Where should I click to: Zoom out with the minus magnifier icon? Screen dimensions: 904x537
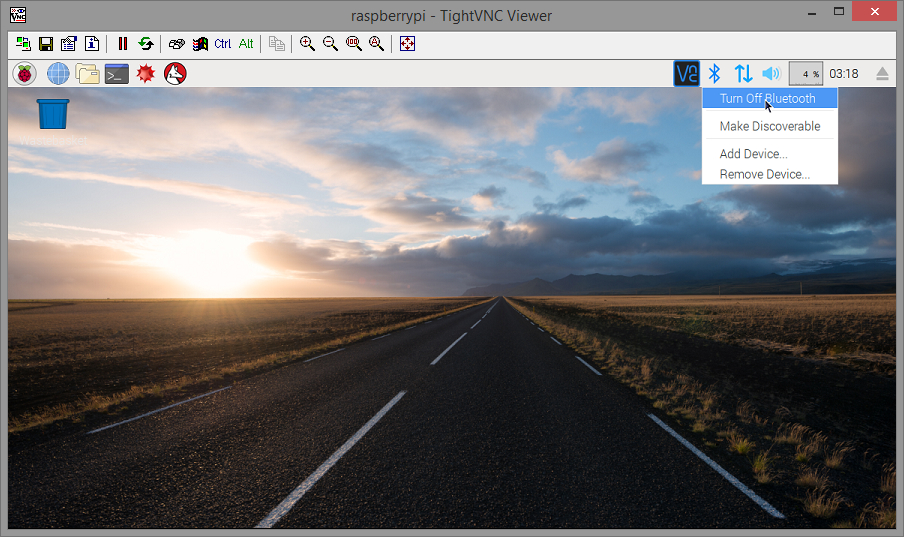point(330,44)
